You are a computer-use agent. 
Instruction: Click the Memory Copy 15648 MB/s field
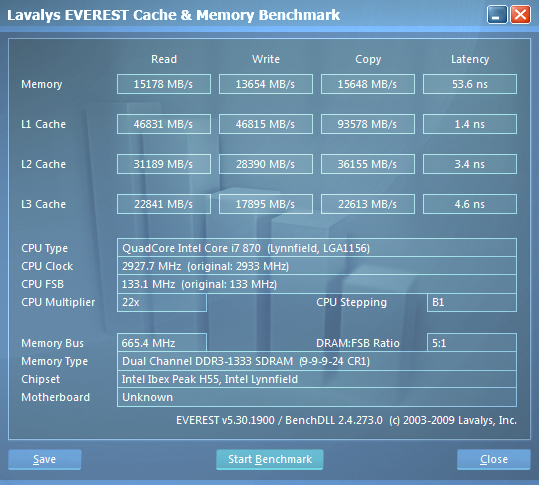tap(368, 84)
